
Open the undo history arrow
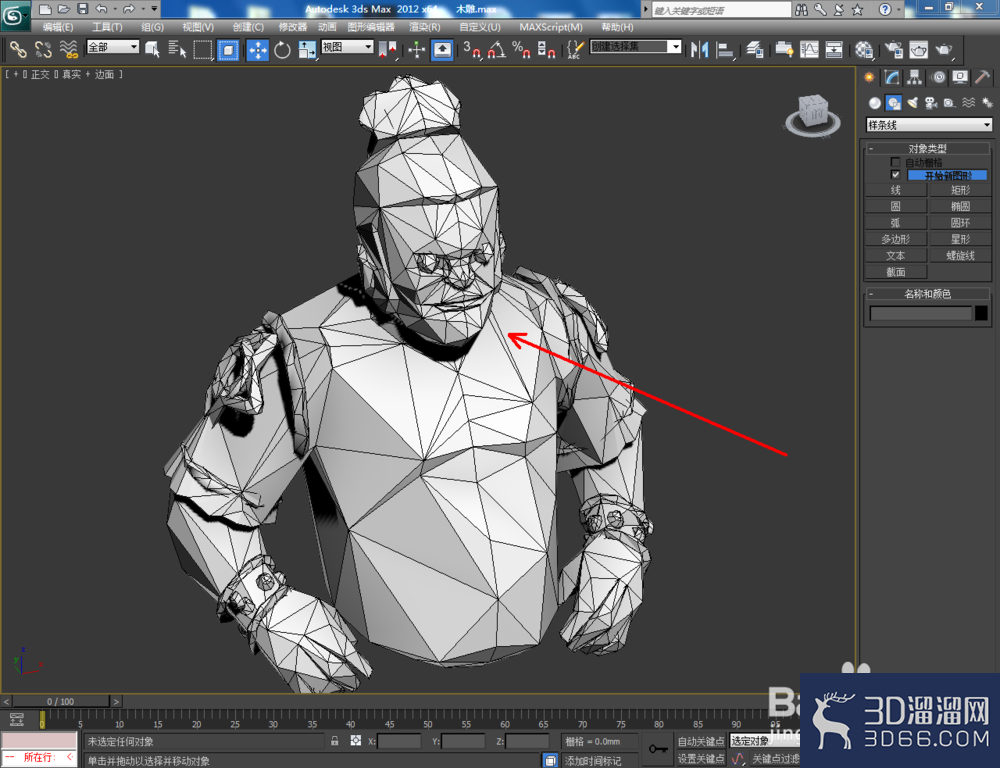115,9
